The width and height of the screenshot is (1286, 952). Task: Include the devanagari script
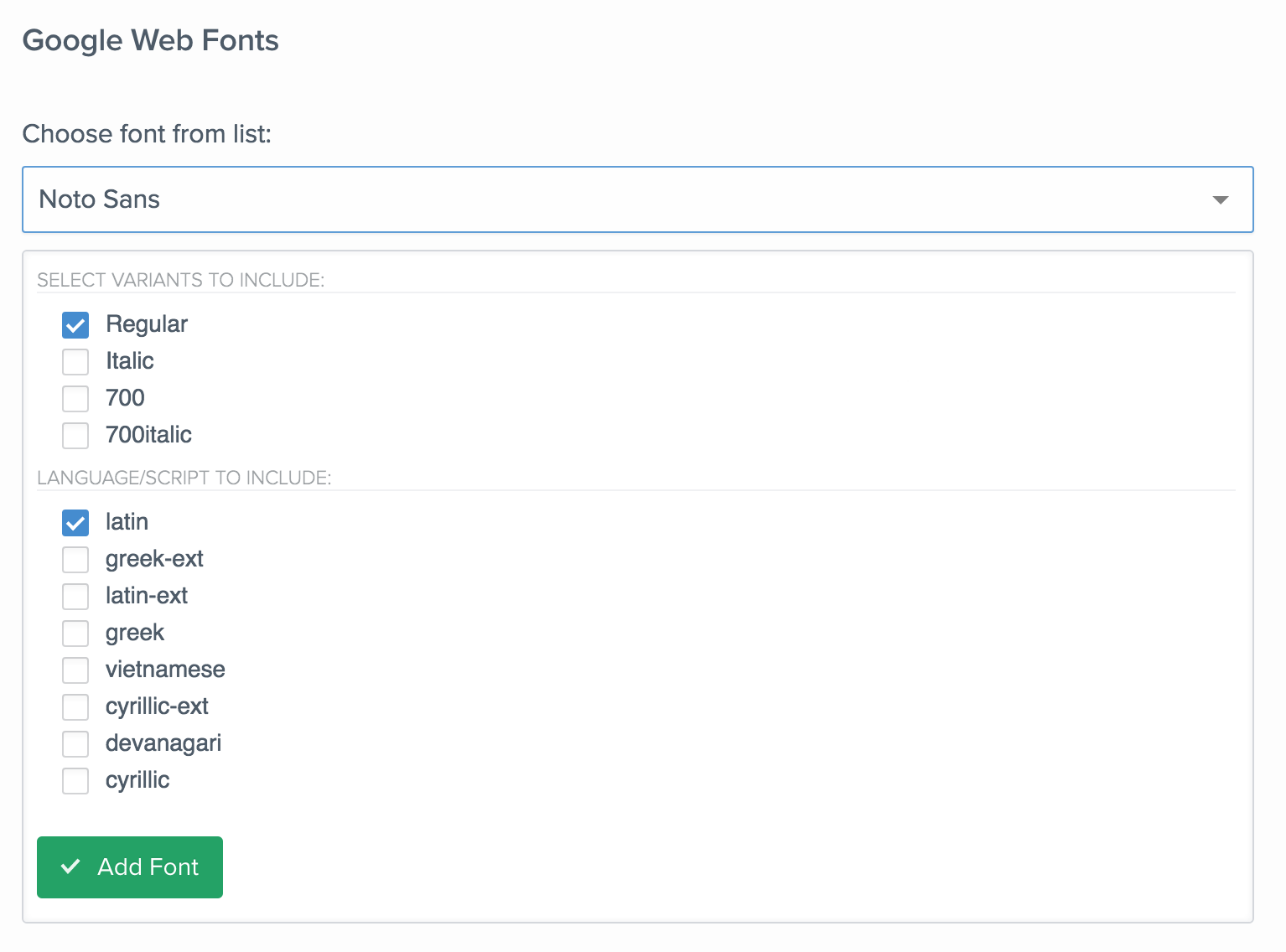(x=75, y=744)
